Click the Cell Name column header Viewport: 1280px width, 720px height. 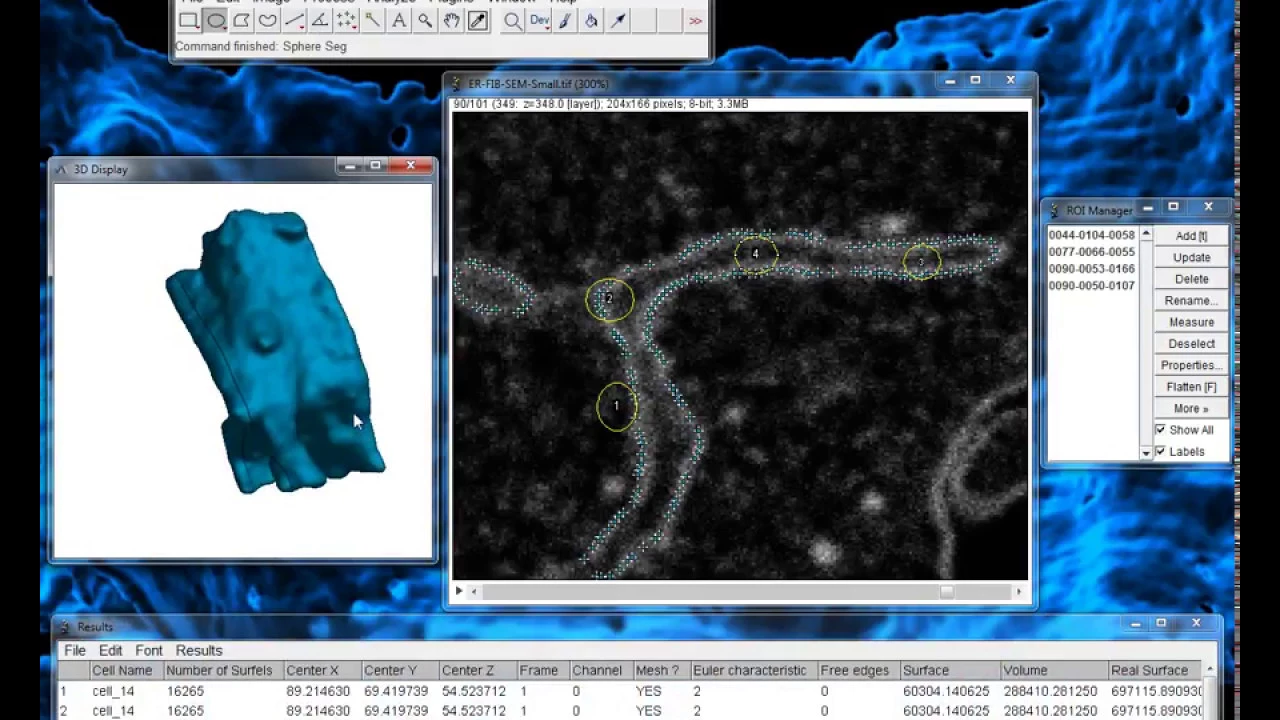tap(122, 670)
